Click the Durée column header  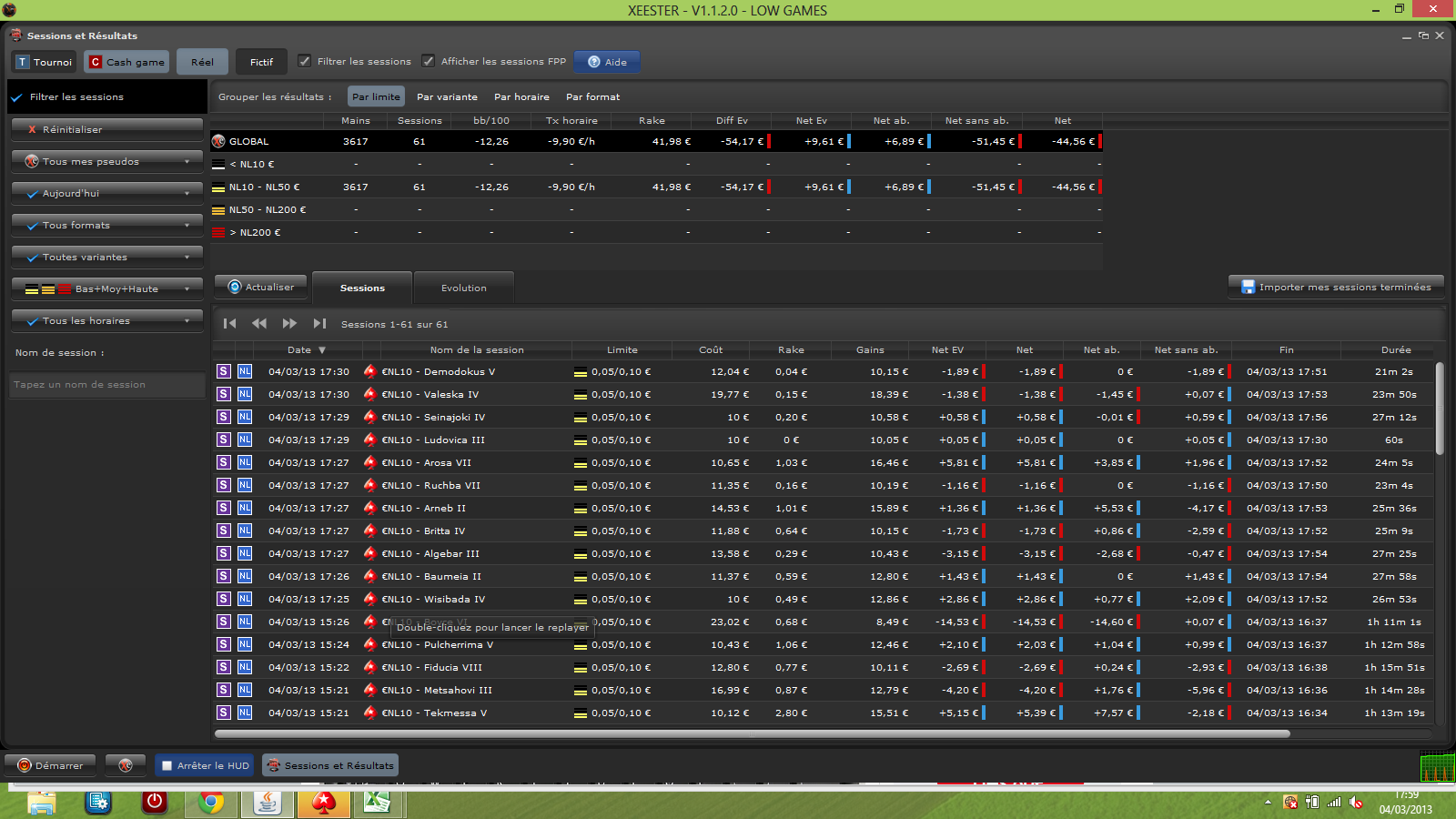pyautogui.click(x=1396, y=349)
